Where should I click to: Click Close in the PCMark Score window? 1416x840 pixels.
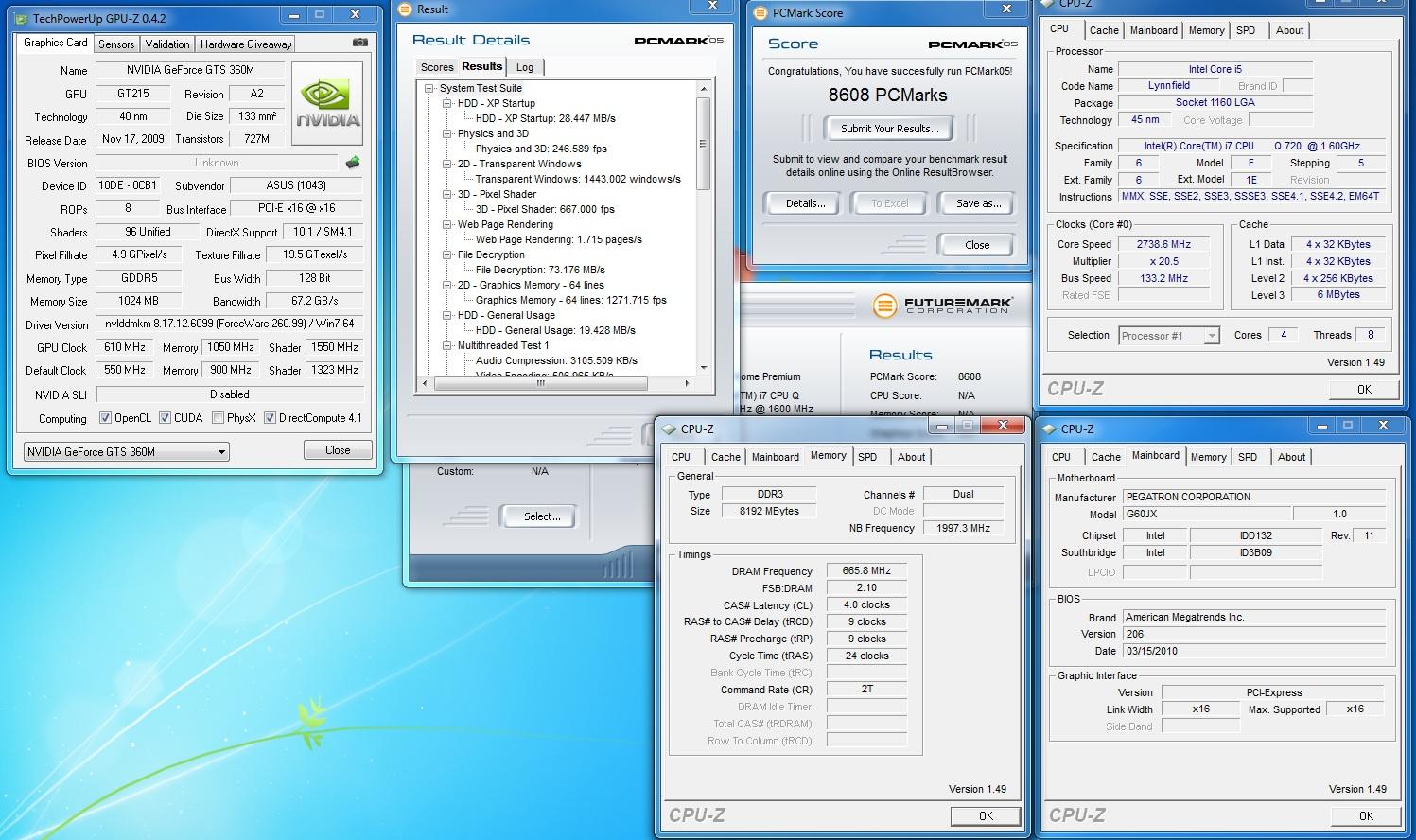pyautogui.click(x=977, y=244)
